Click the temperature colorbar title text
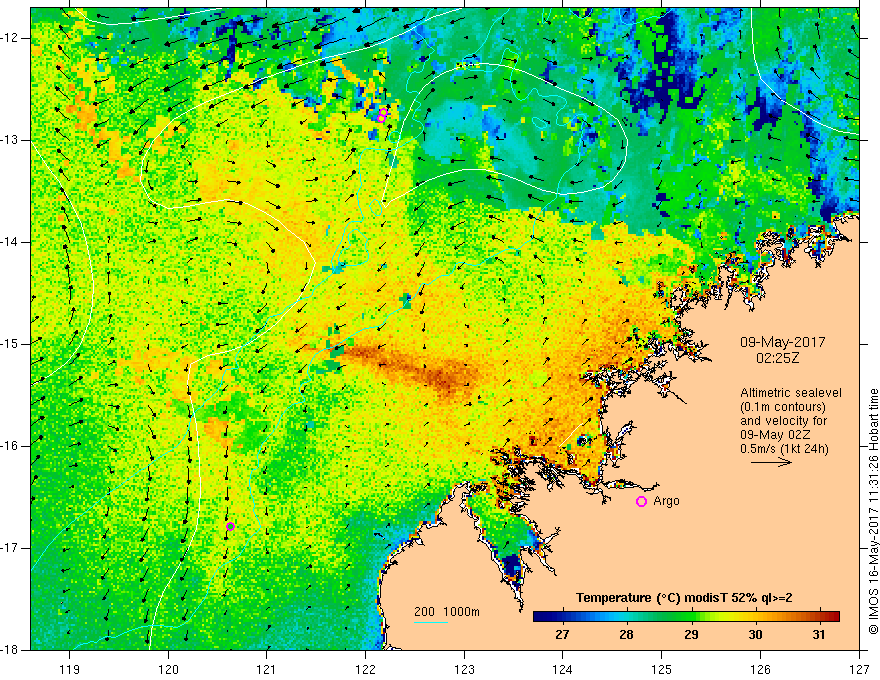Image resolution: width=880 pixels, height=680 pixels. click(x=684, y=598)
